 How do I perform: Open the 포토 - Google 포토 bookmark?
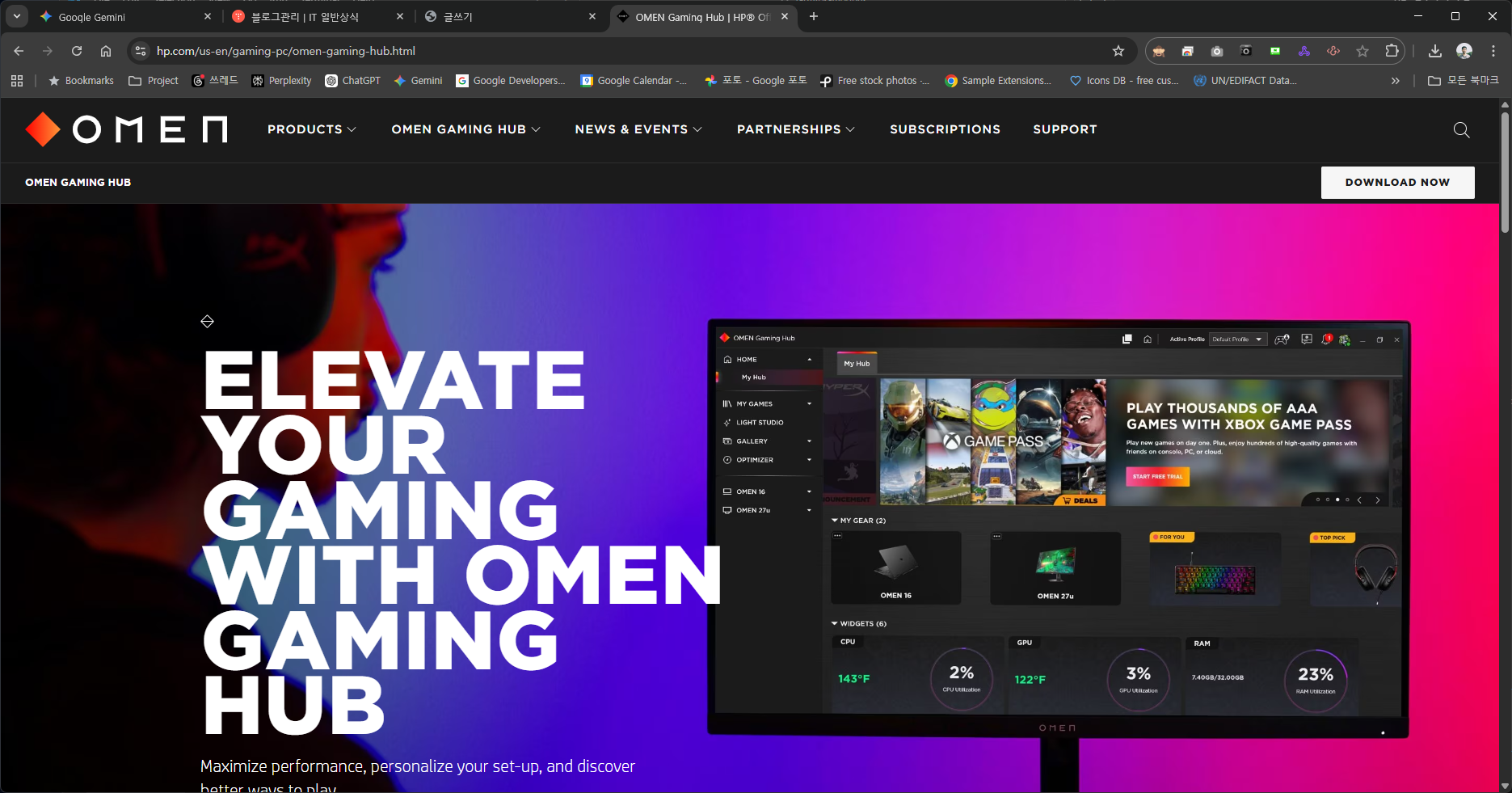tap(756, 81)
